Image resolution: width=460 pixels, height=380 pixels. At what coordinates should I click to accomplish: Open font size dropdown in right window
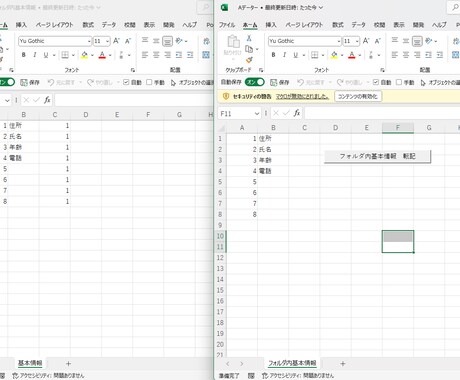(357, 41)
